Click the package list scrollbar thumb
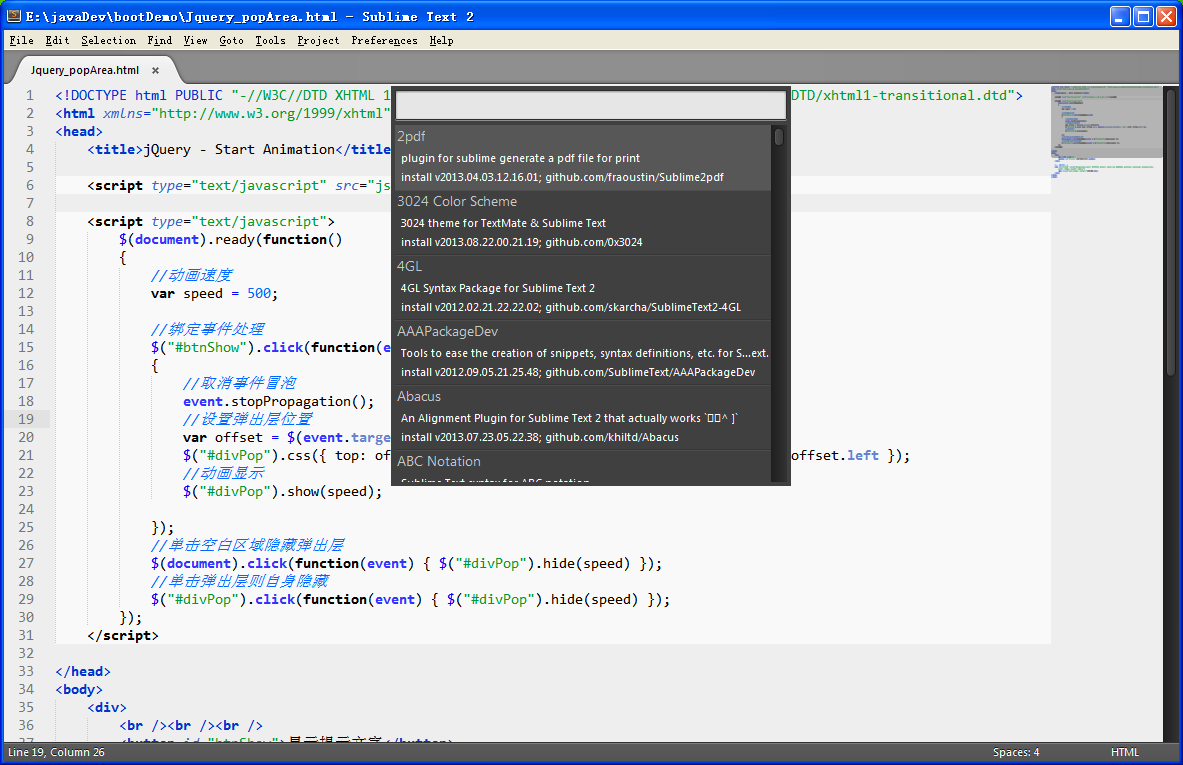1183x765 pixels. pyautogui.click(x=779, y=137)
